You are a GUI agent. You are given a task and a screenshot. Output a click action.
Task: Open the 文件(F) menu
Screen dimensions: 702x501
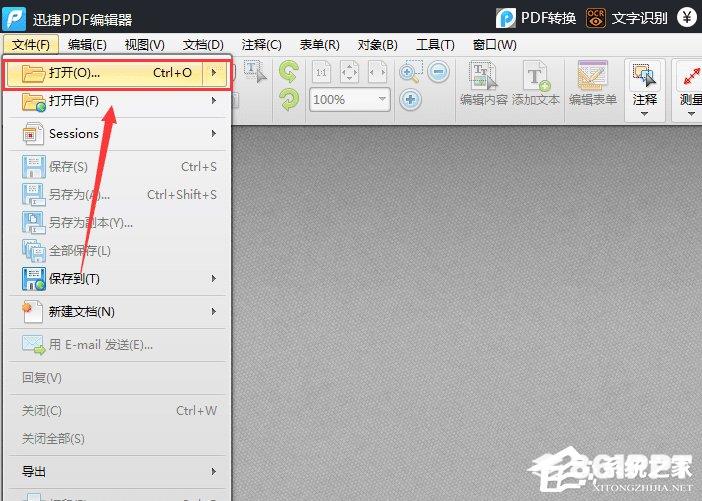coord(31,44)
